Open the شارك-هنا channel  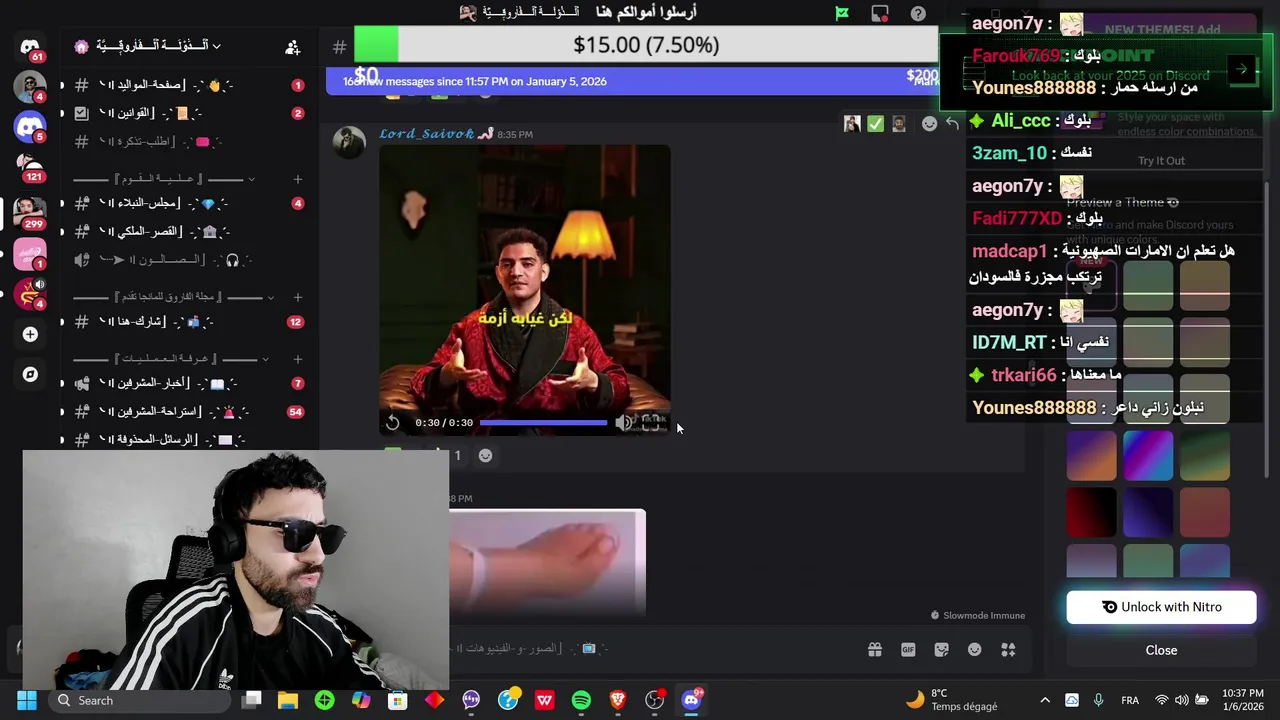pos(188,321)
